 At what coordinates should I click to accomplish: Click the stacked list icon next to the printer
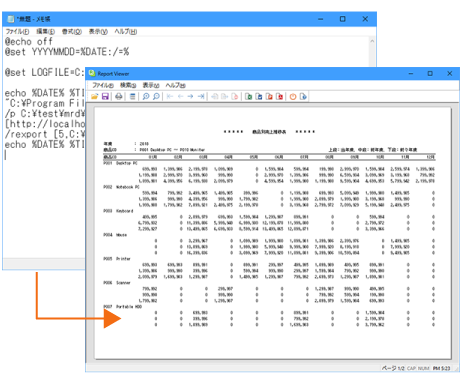[x=132, y=97]
